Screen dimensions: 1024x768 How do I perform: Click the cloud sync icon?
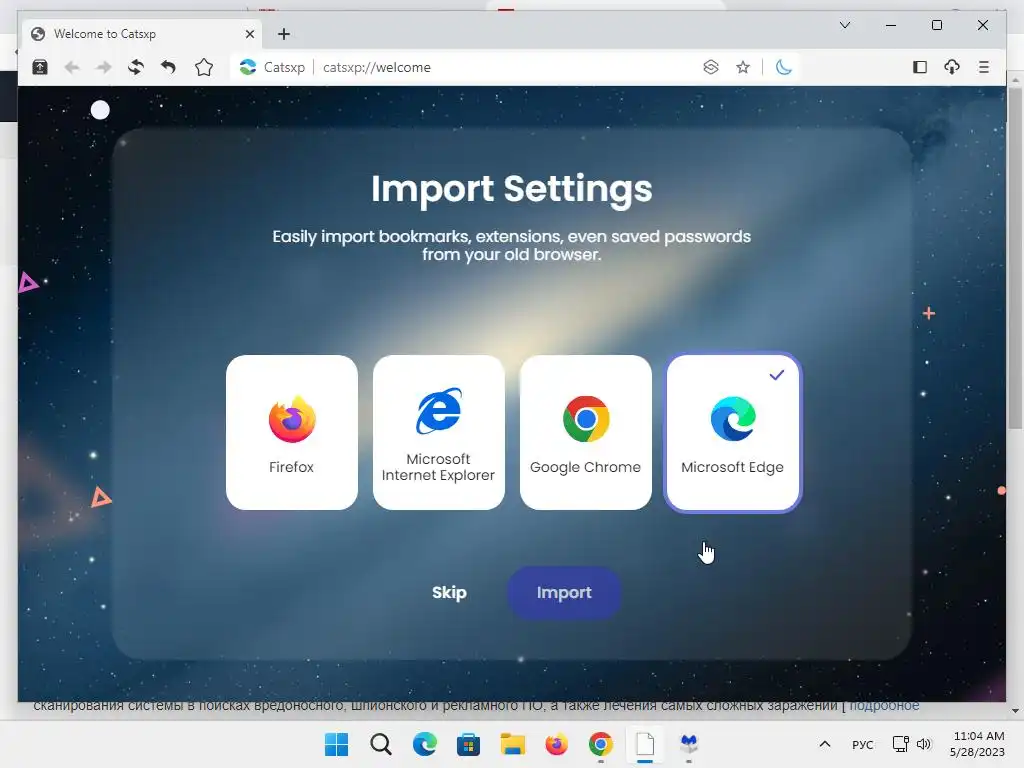click(x=952, y=67)
